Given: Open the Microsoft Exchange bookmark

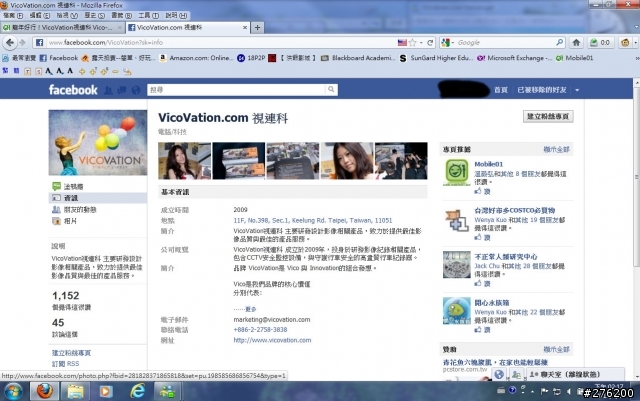Looking at the screenshot, I should point(514,58).
